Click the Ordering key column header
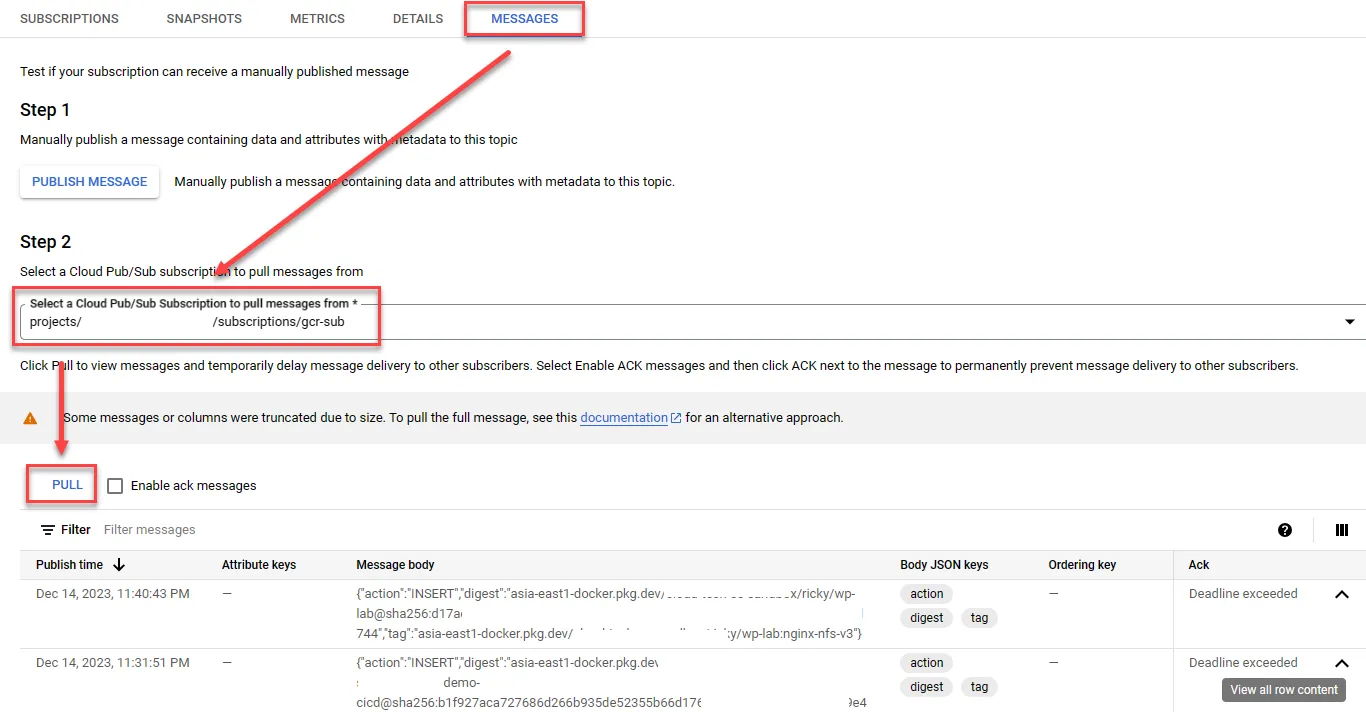 1082,565
